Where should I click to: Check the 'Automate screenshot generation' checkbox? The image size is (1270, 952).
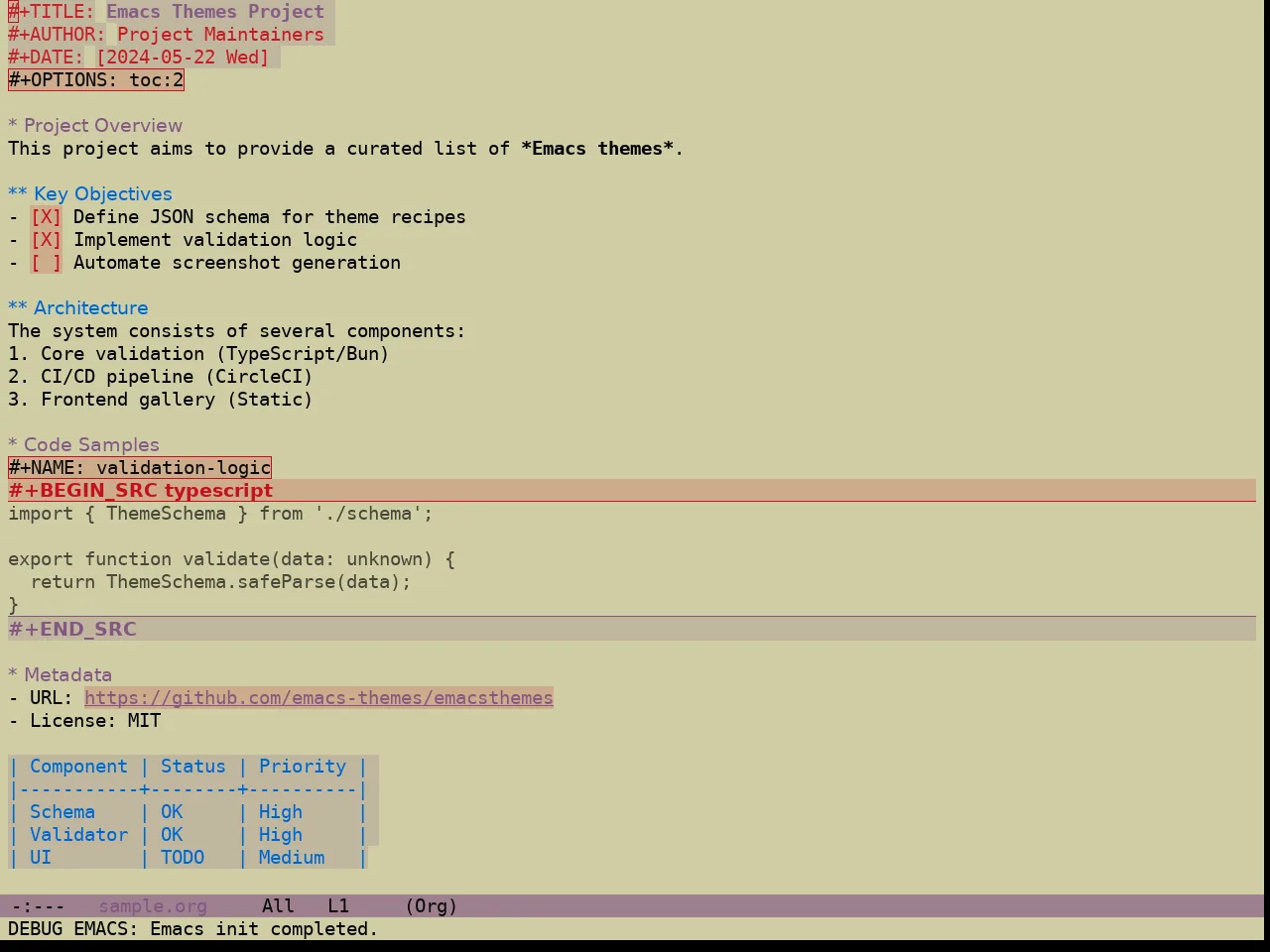coord(46,263)
